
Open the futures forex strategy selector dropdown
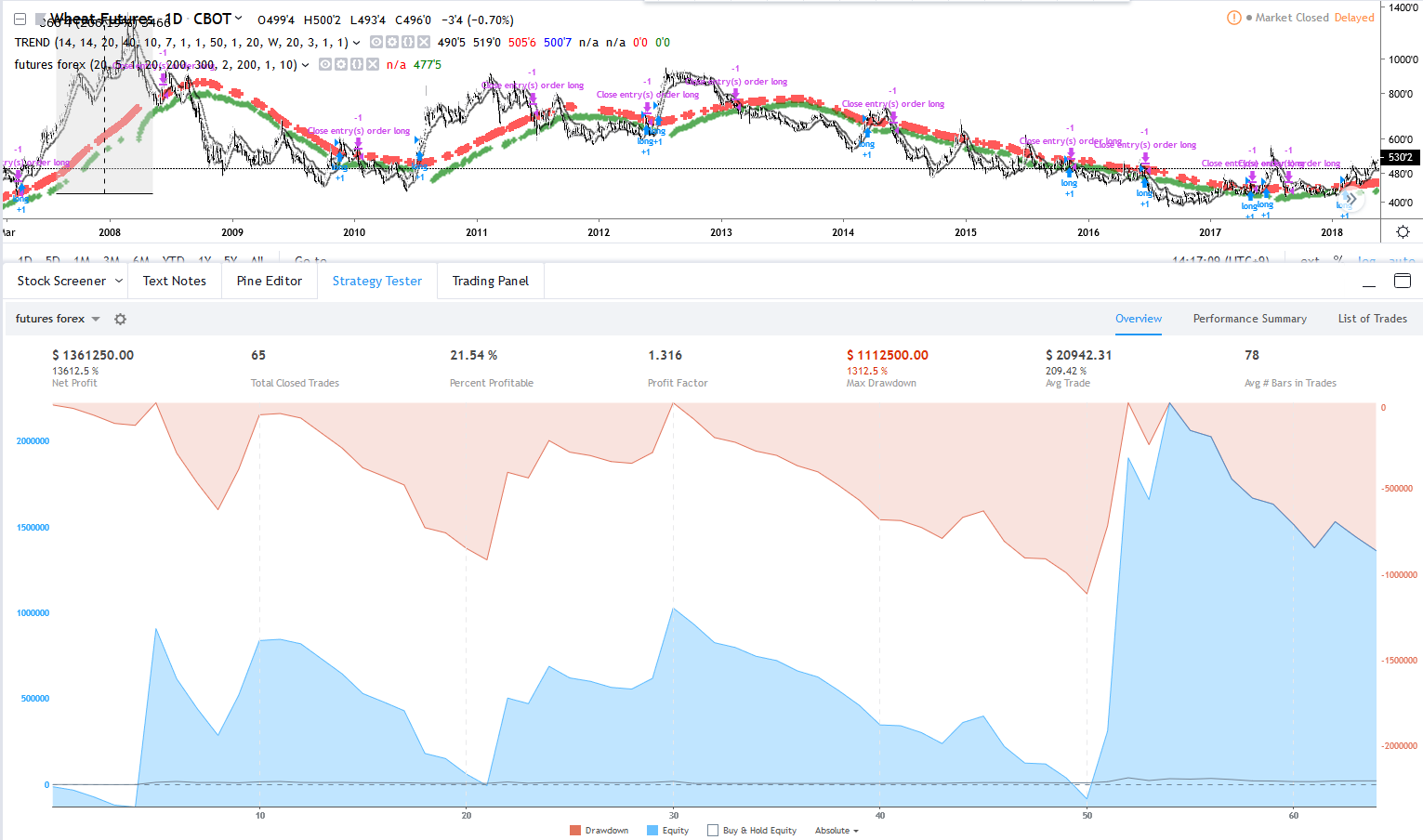click(95, 319)
